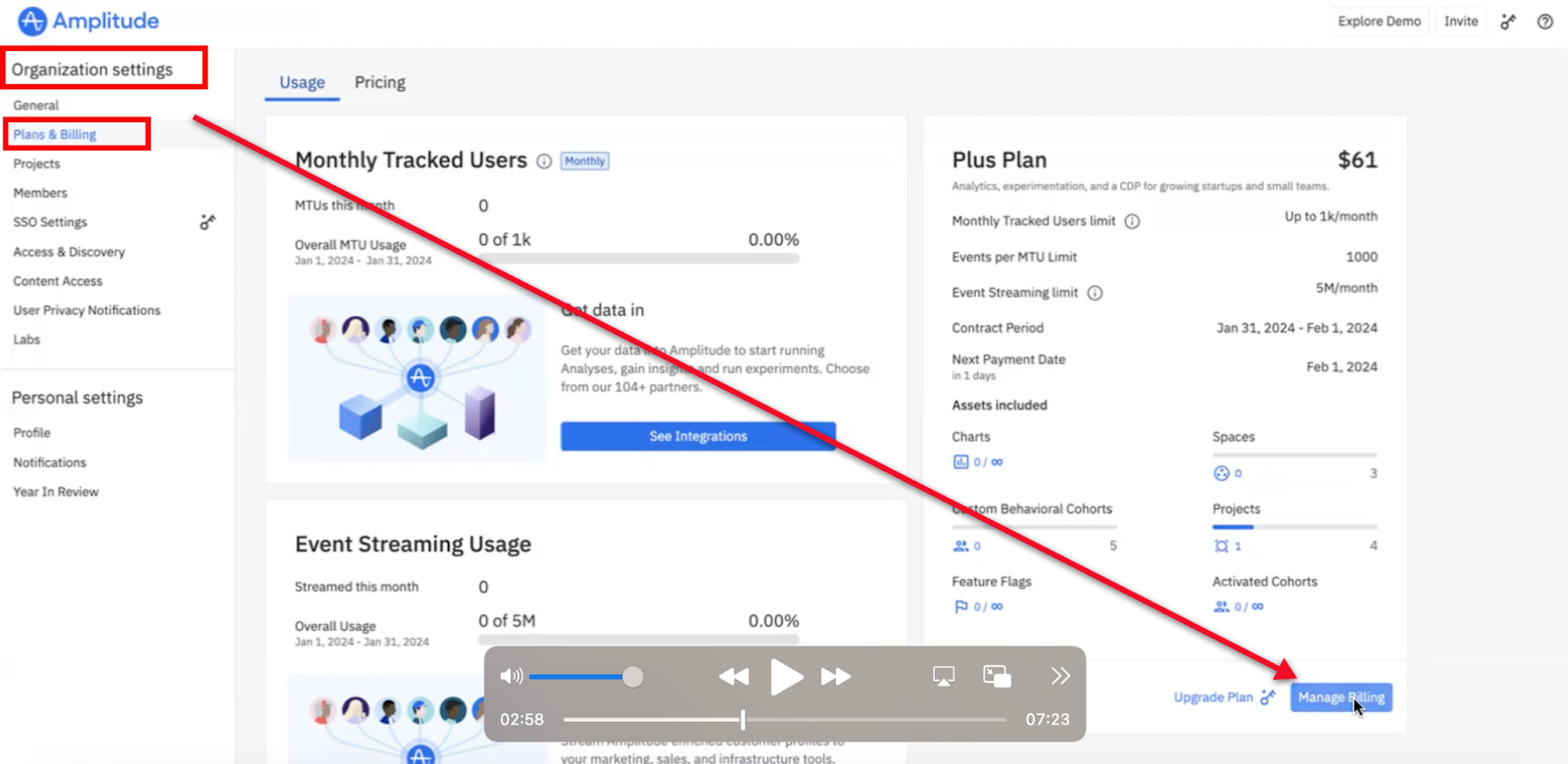Switch to the Usage tab
1568x764 pixels.
(x=302, y=82)
